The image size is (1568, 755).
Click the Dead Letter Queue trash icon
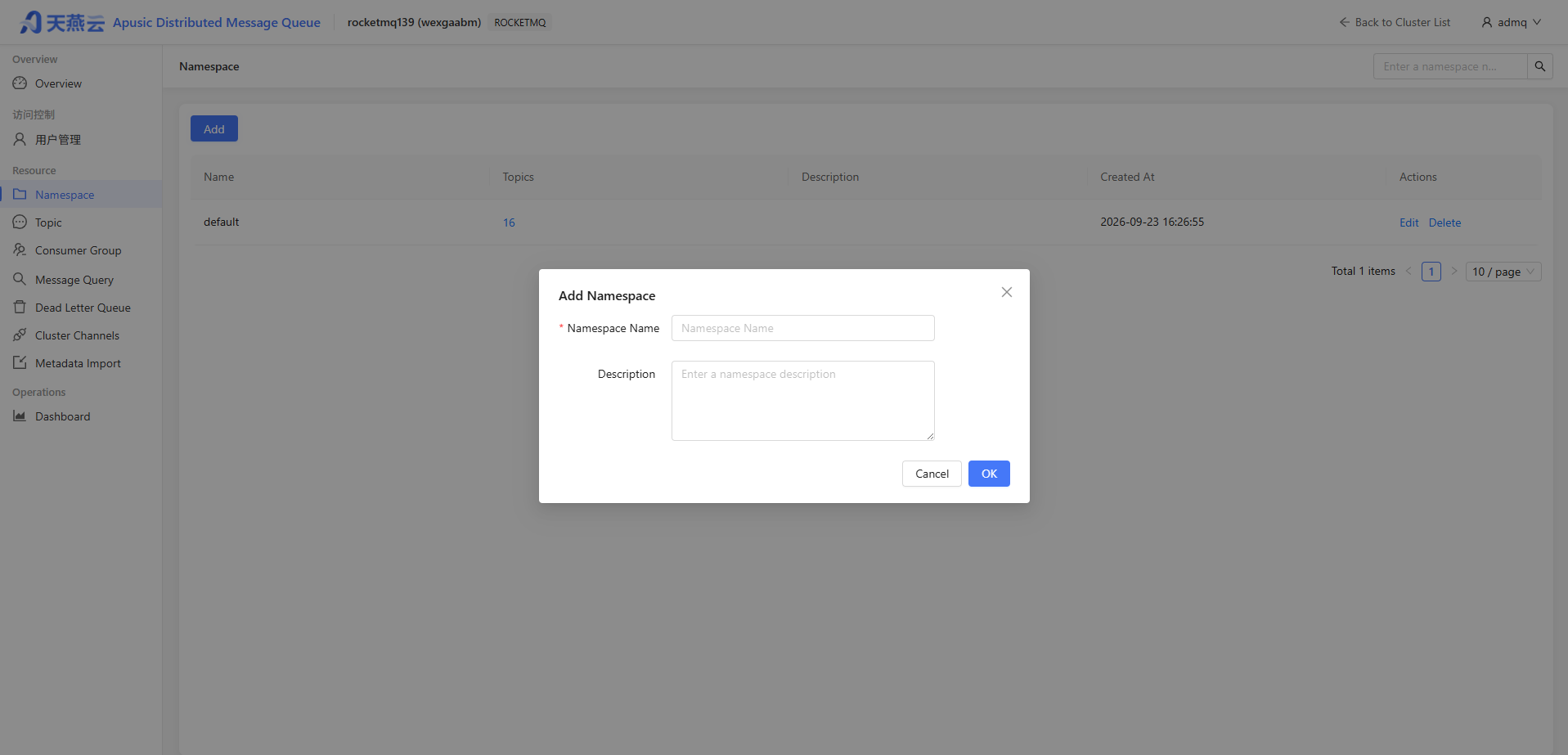[20, 308]
